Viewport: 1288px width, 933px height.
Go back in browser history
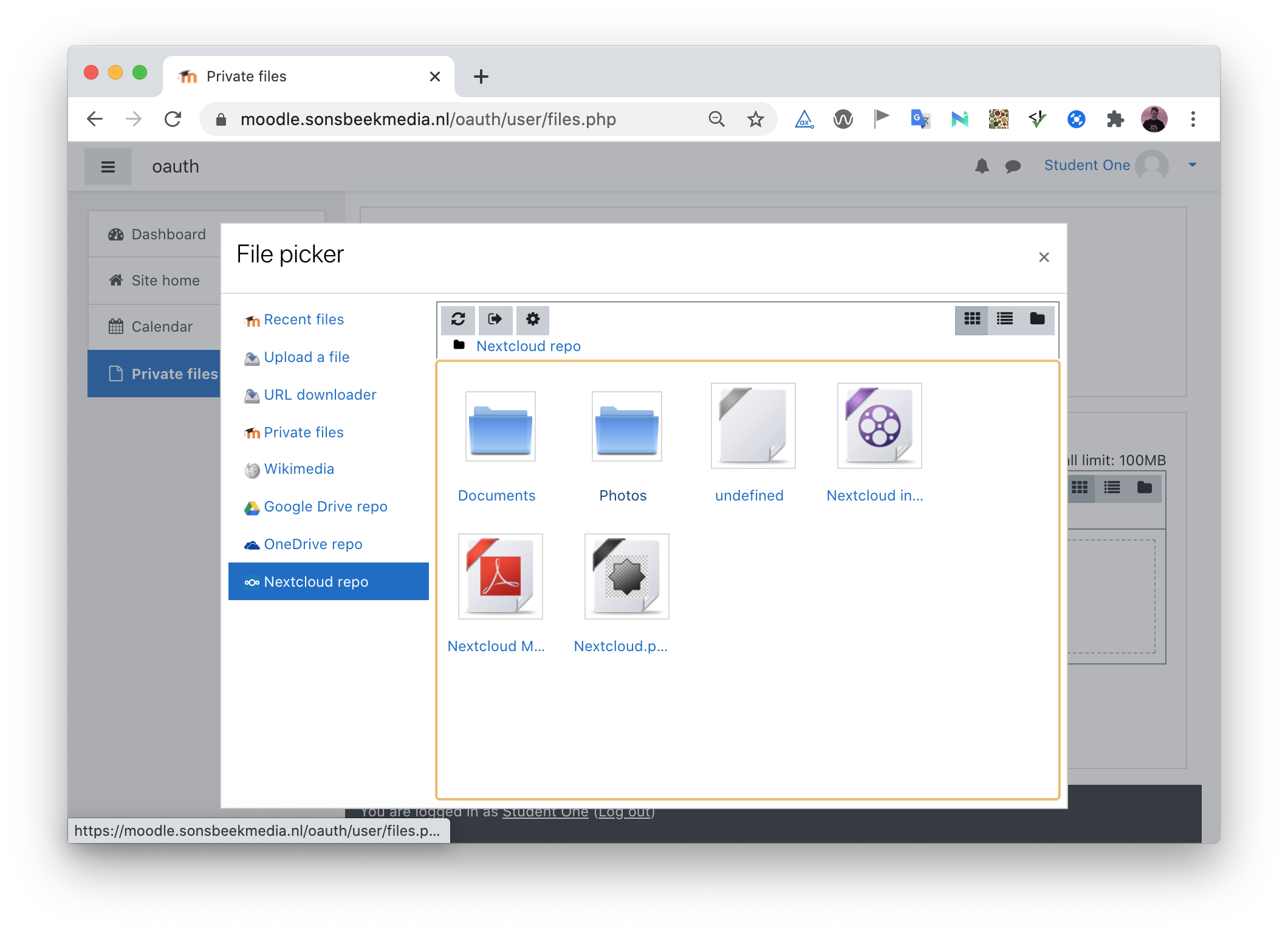[x=95, y=119]
